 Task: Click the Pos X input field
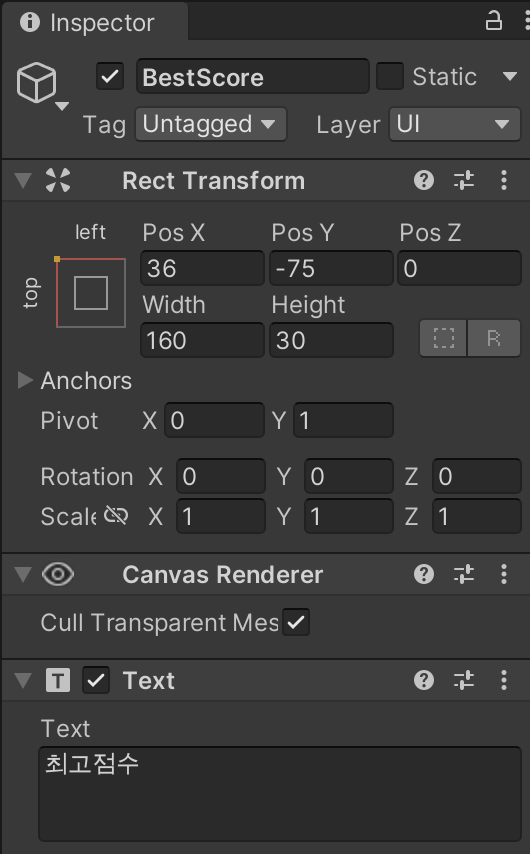(x=203, y=268)
